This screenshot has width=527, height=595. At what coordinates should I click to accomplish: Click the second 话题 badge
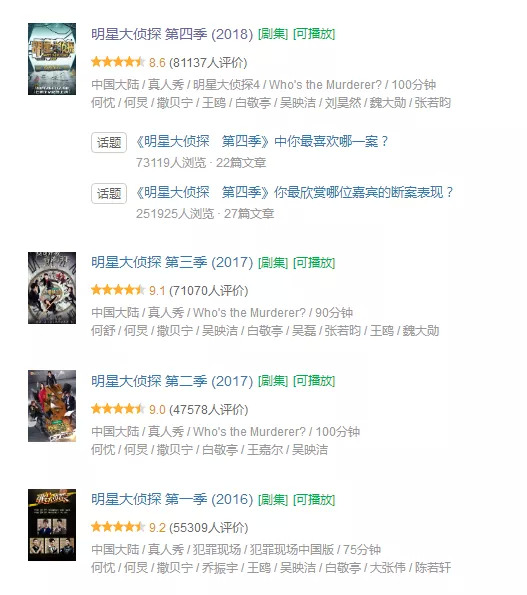[109, 194]
